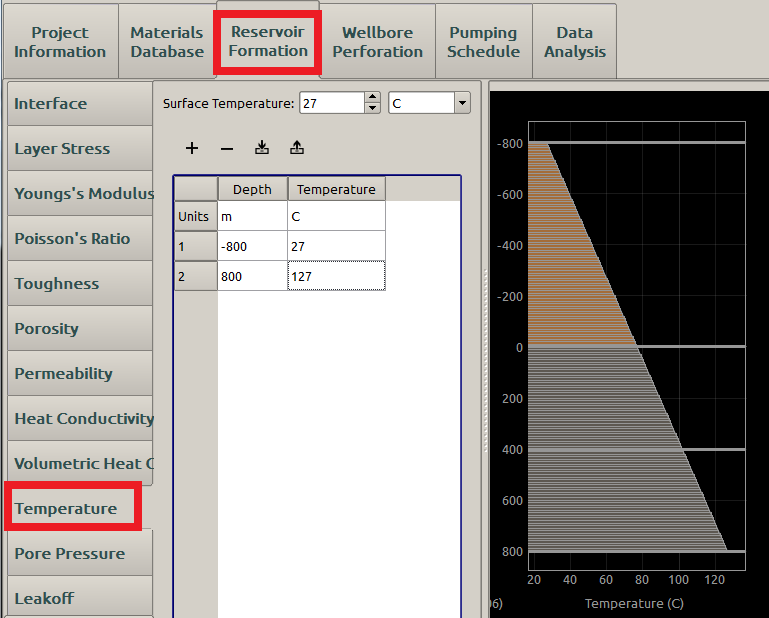769x618 pixels.
Task: Click the temperature units cell 'C'
Action: coord(336,216)
